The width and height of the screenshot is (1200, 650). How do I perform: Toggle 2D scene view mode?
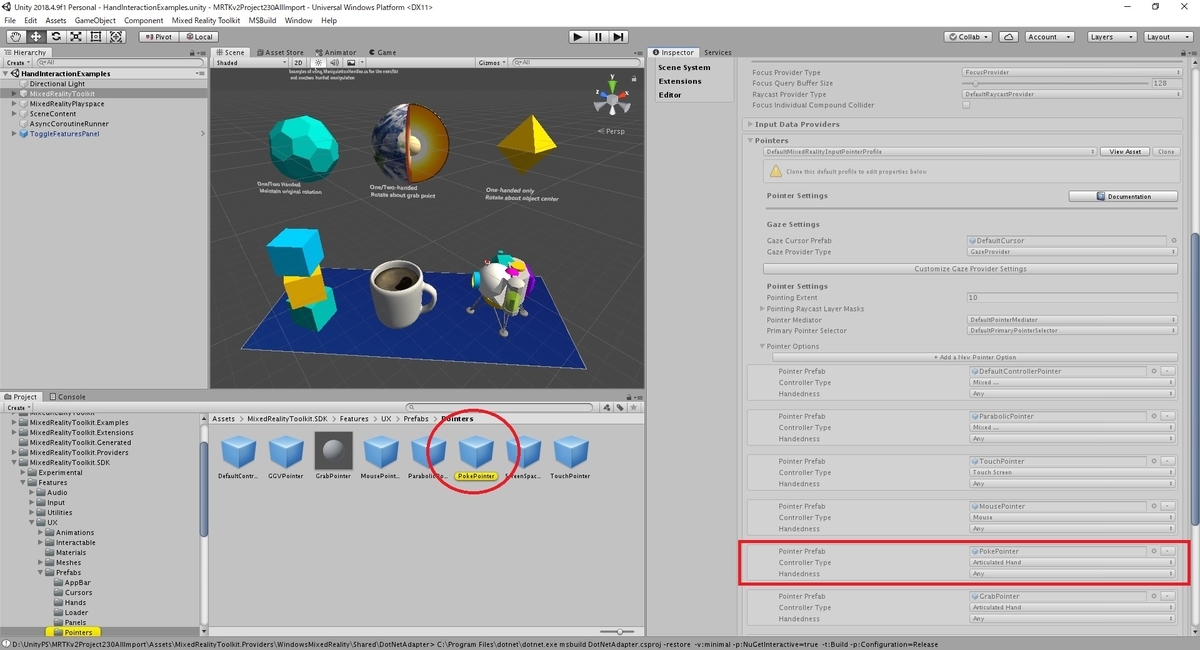(298, 63)
